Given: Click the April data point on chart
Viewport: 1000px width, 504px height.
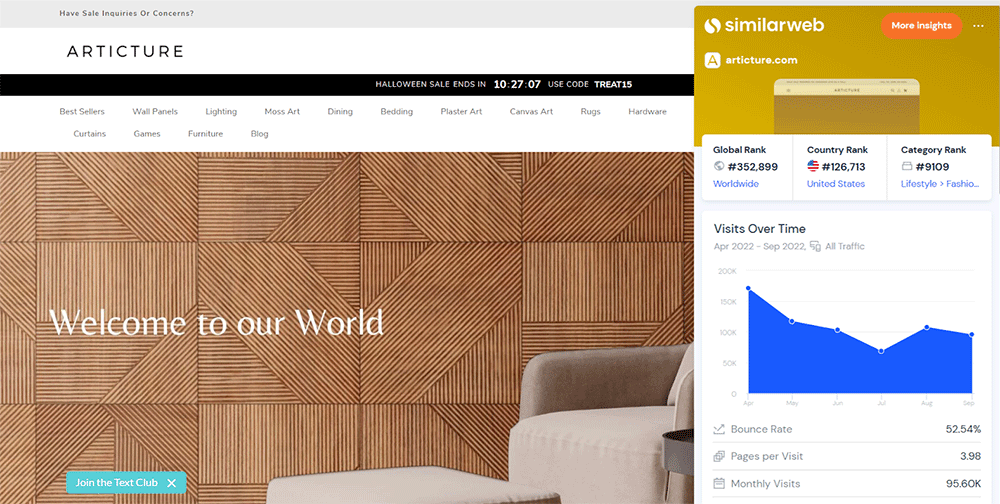Looking at the screenshot, I should [x=748, y=289].
